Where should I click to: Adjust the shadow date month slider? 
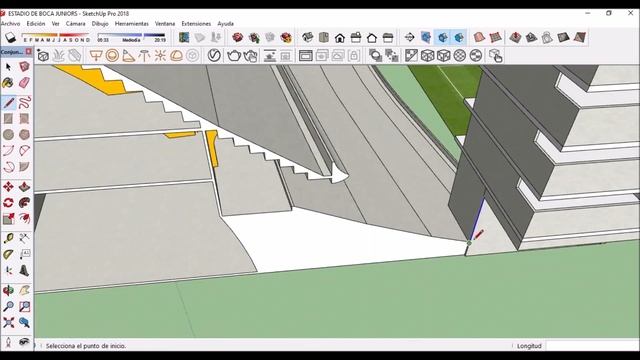[56, 38]
